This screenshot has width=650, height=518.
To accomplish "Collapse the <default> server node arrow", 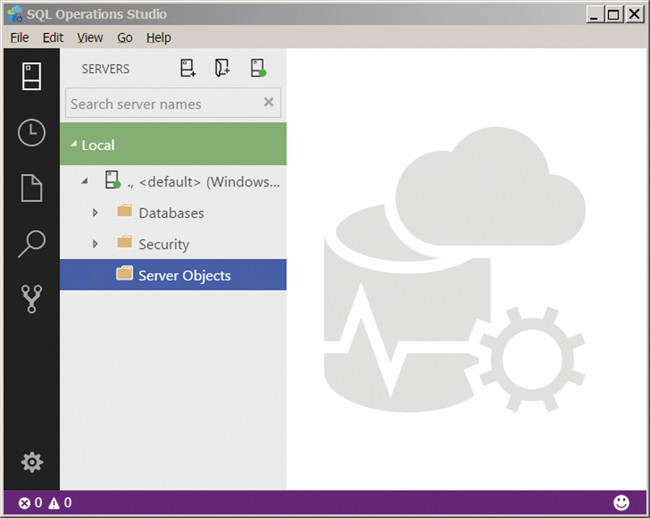I will pyautogui.click(x=85, y=181).
